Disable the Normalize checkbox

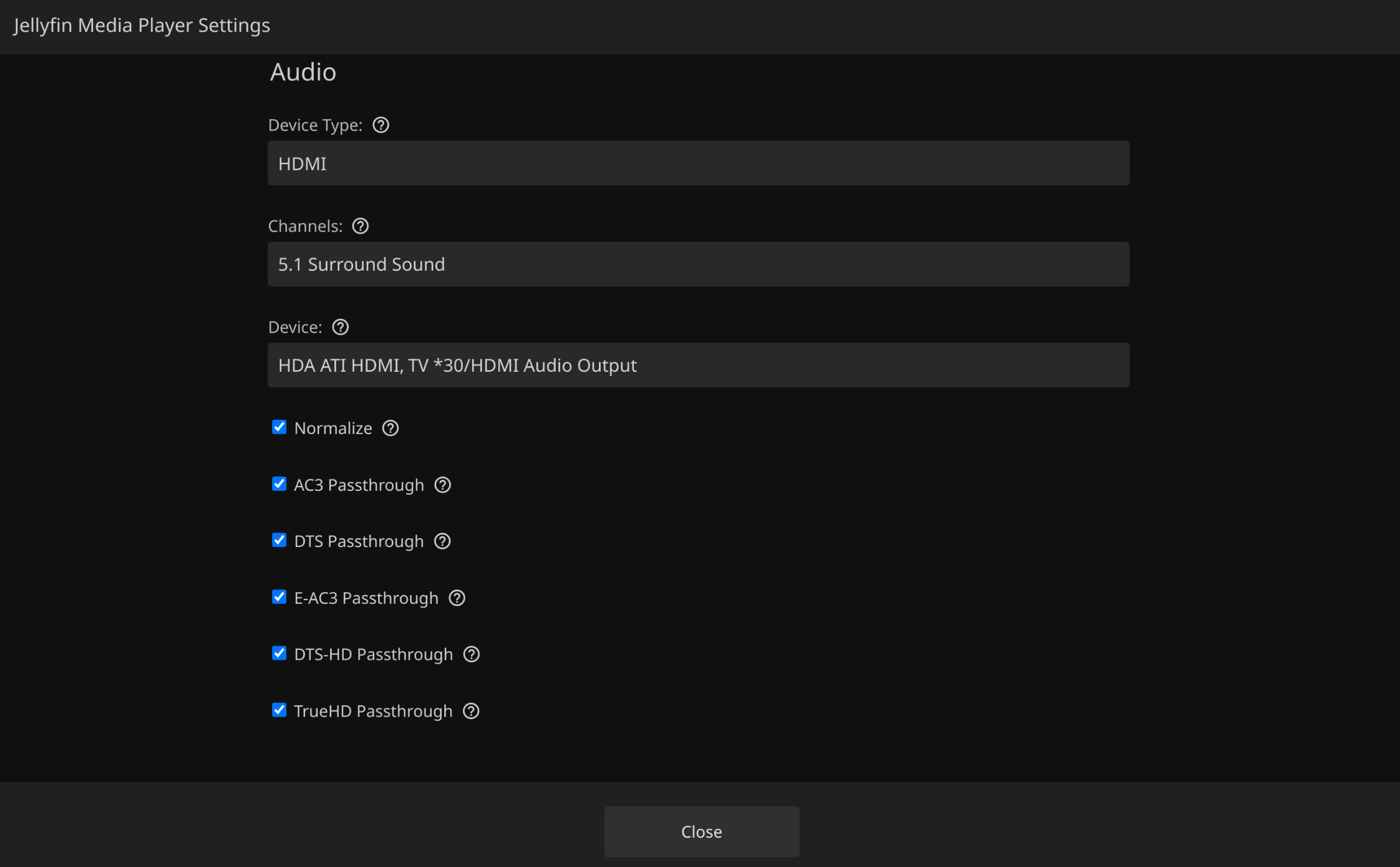(x=279, y=427)
